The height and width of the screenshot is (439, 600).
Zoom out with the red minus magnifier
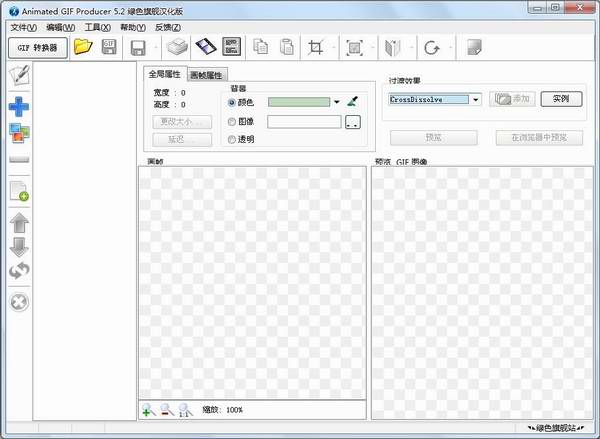[167, 410]
